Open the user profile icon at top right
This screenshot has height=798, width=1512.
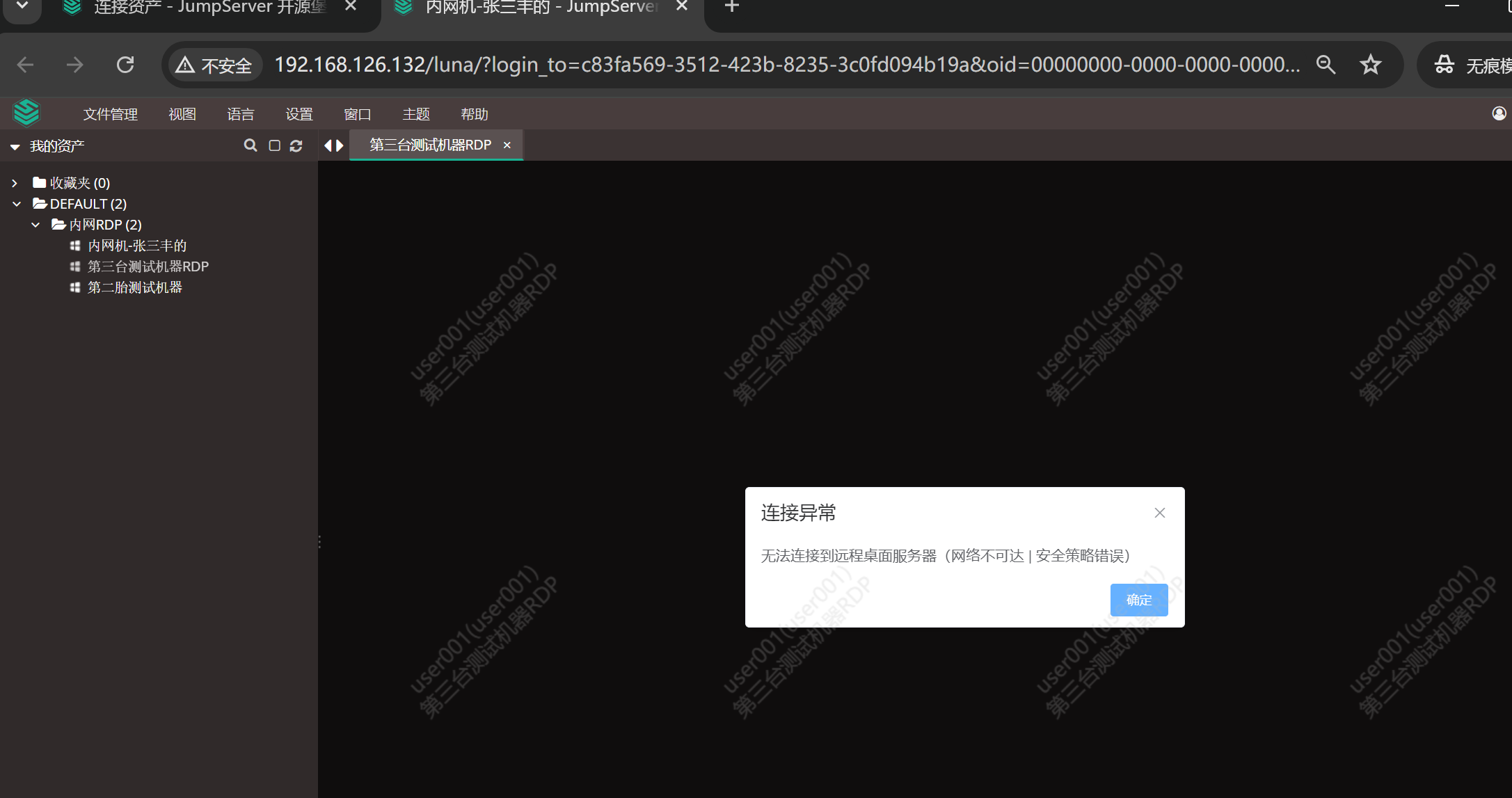[1499, 113]
